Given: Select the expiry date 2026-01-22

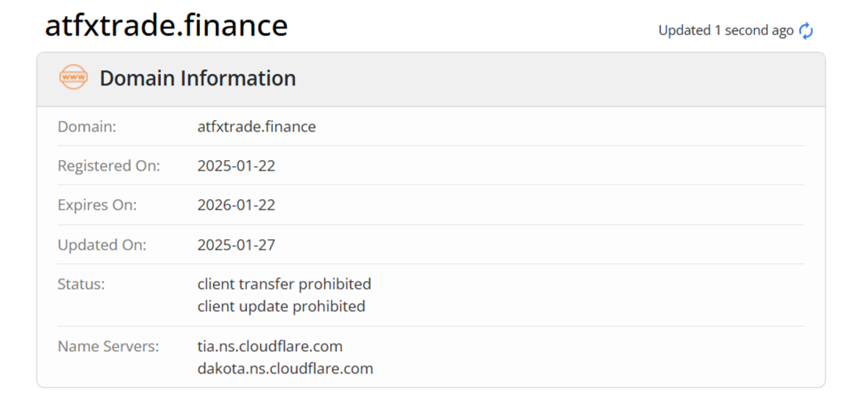Looking at the screenshot, I should [x=236, y=205].
